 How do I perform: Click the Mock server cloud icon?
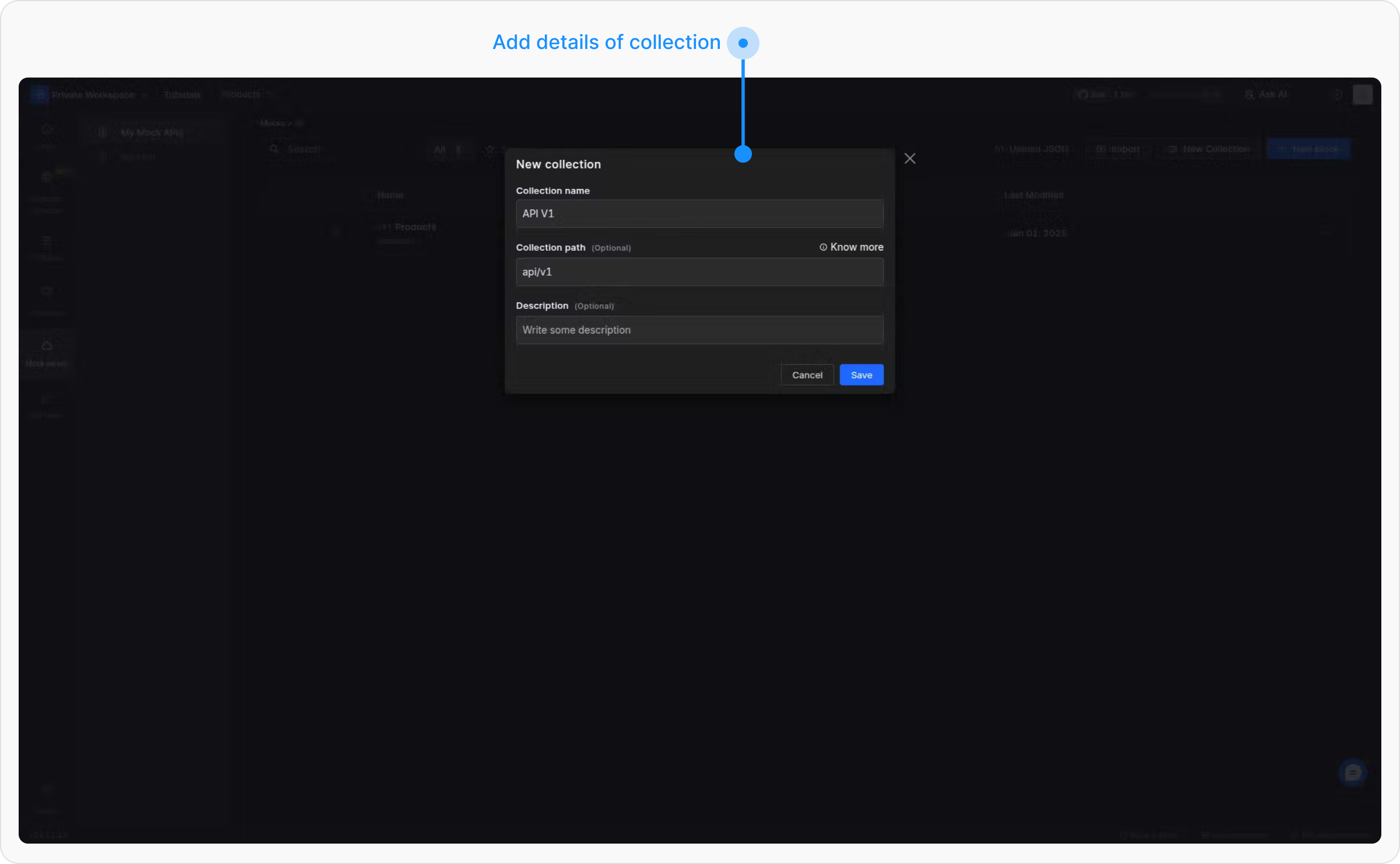tap(47, 346)
